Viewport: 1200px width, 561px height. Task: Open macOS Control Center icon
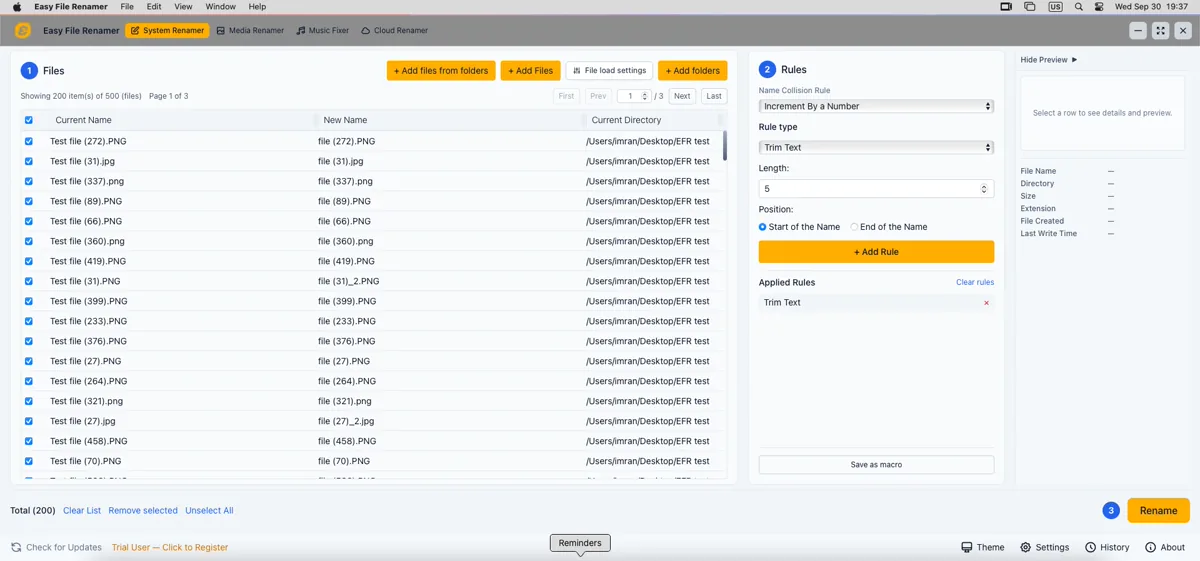[x=1099, y=7]
